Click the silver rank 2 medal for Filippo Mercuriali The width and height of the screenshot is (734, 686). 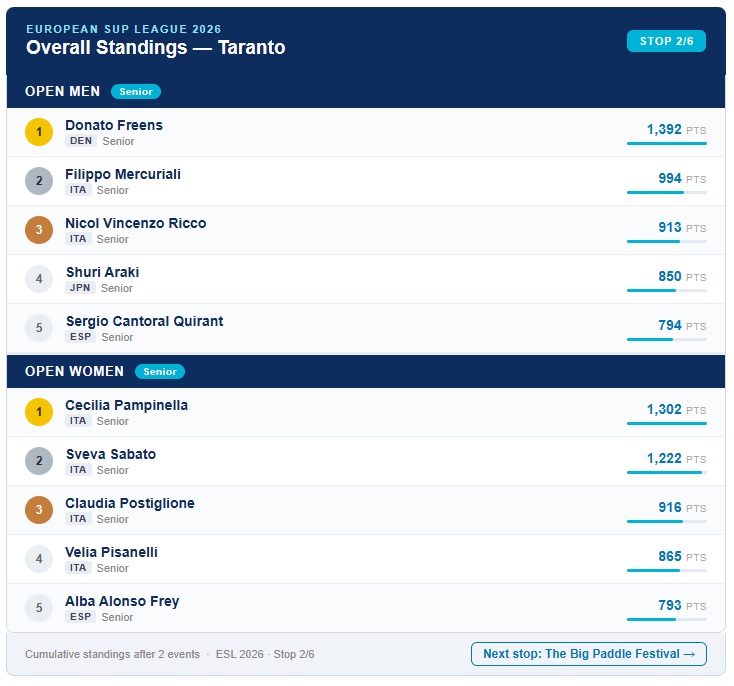point(39,181)
